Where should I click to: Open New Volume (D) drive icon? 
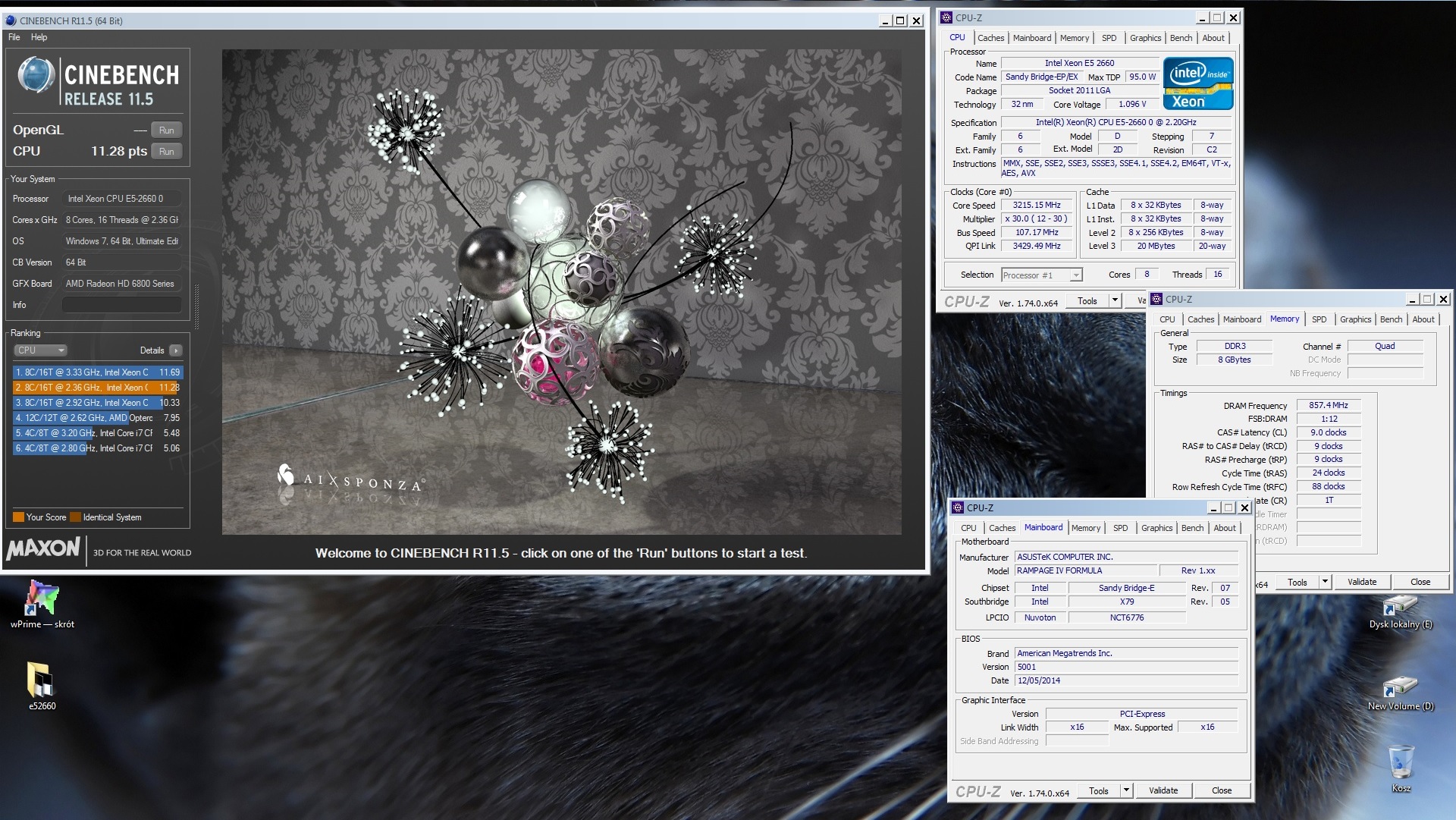coord(1400,693)
